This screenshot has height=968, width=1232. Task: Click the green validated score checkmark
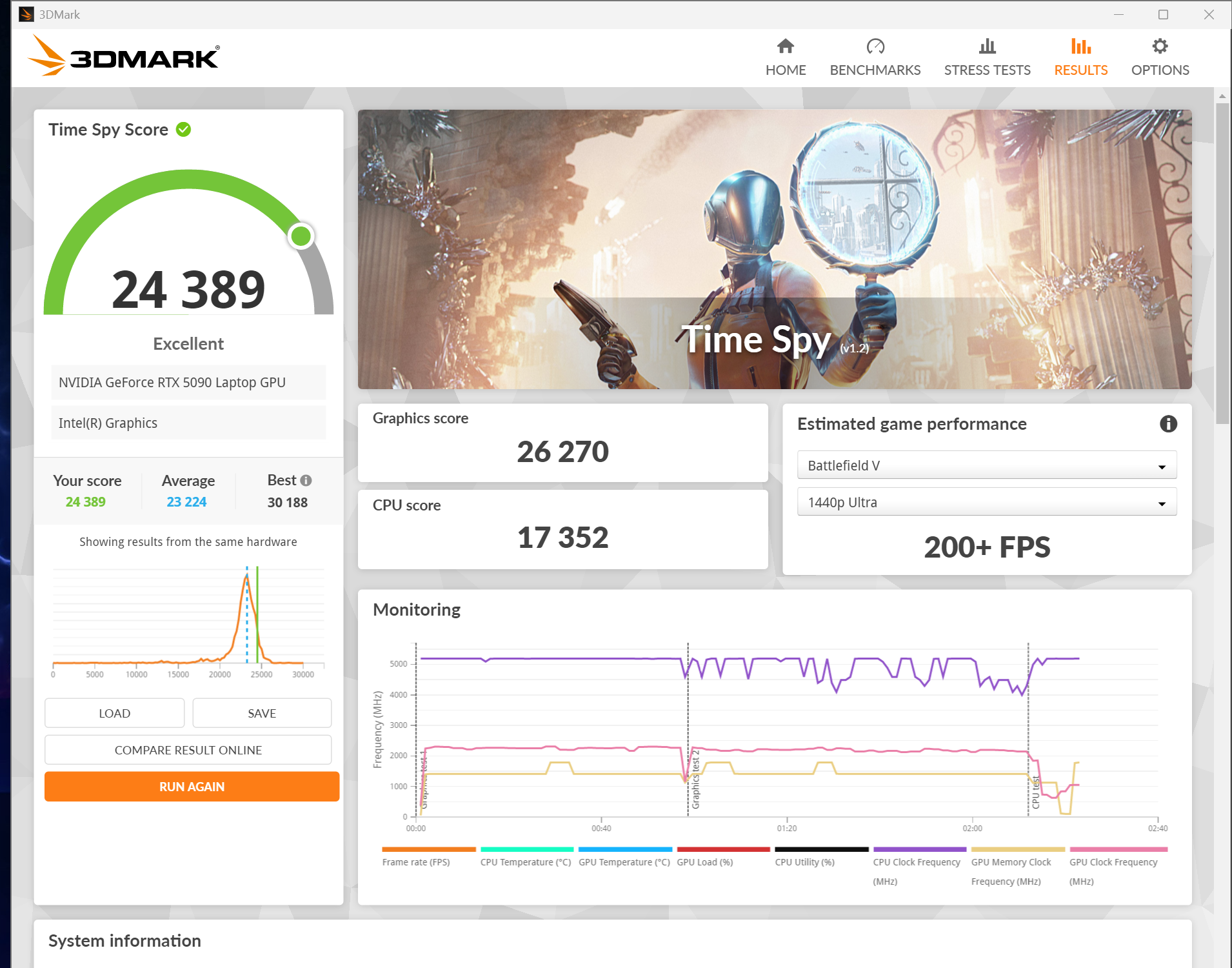[184, 130]
